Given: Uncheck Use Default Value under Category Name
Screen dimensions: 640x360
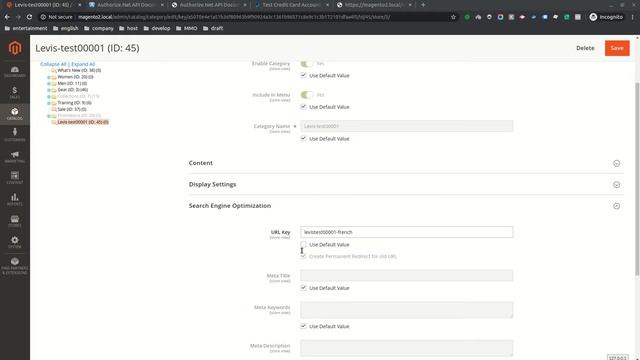Looking at the screenshot, I should (303, 138).
